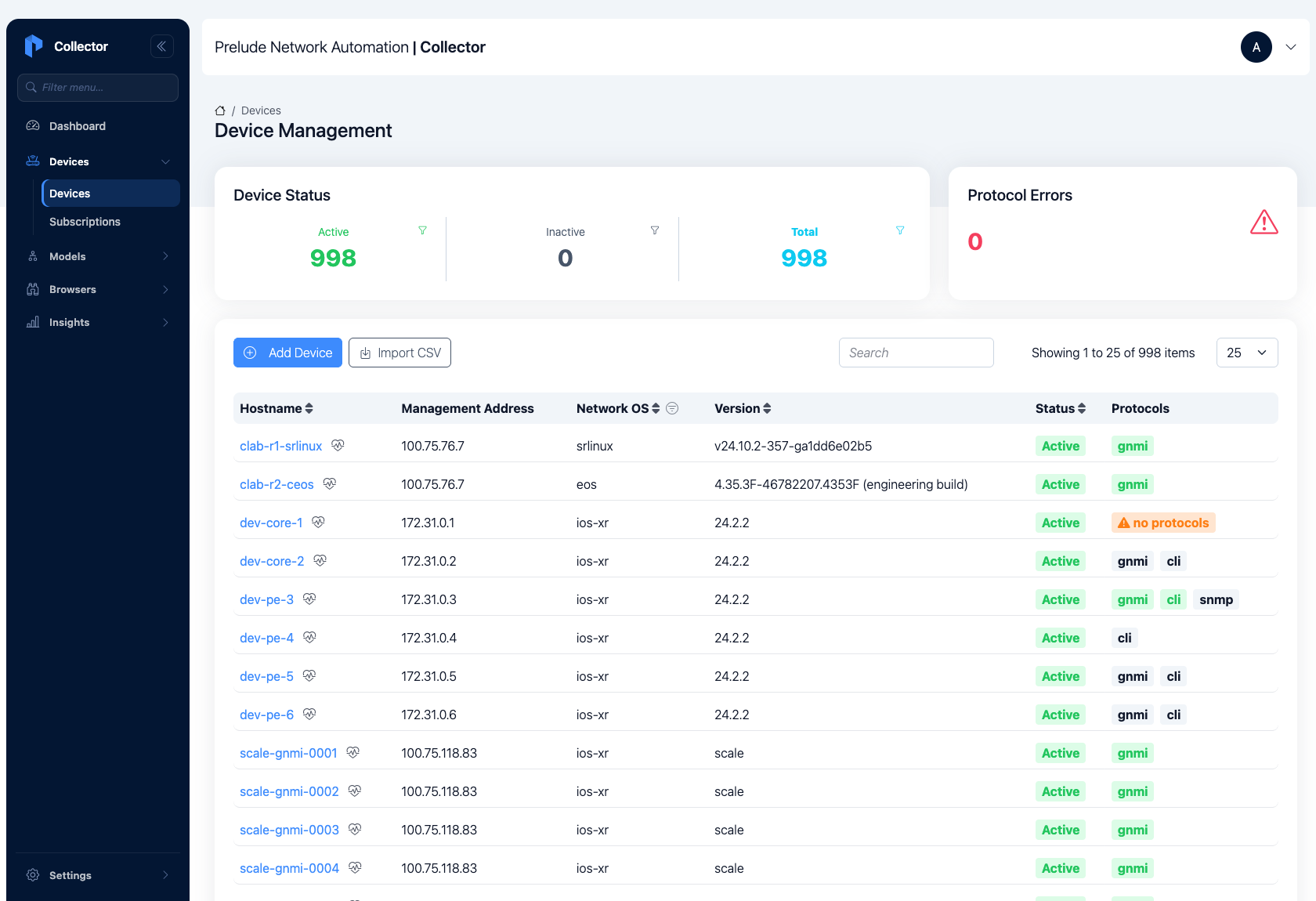Click the health icon next to dev-pe-5
This screenshot has width=1316, height=901.
coord(309,675)
